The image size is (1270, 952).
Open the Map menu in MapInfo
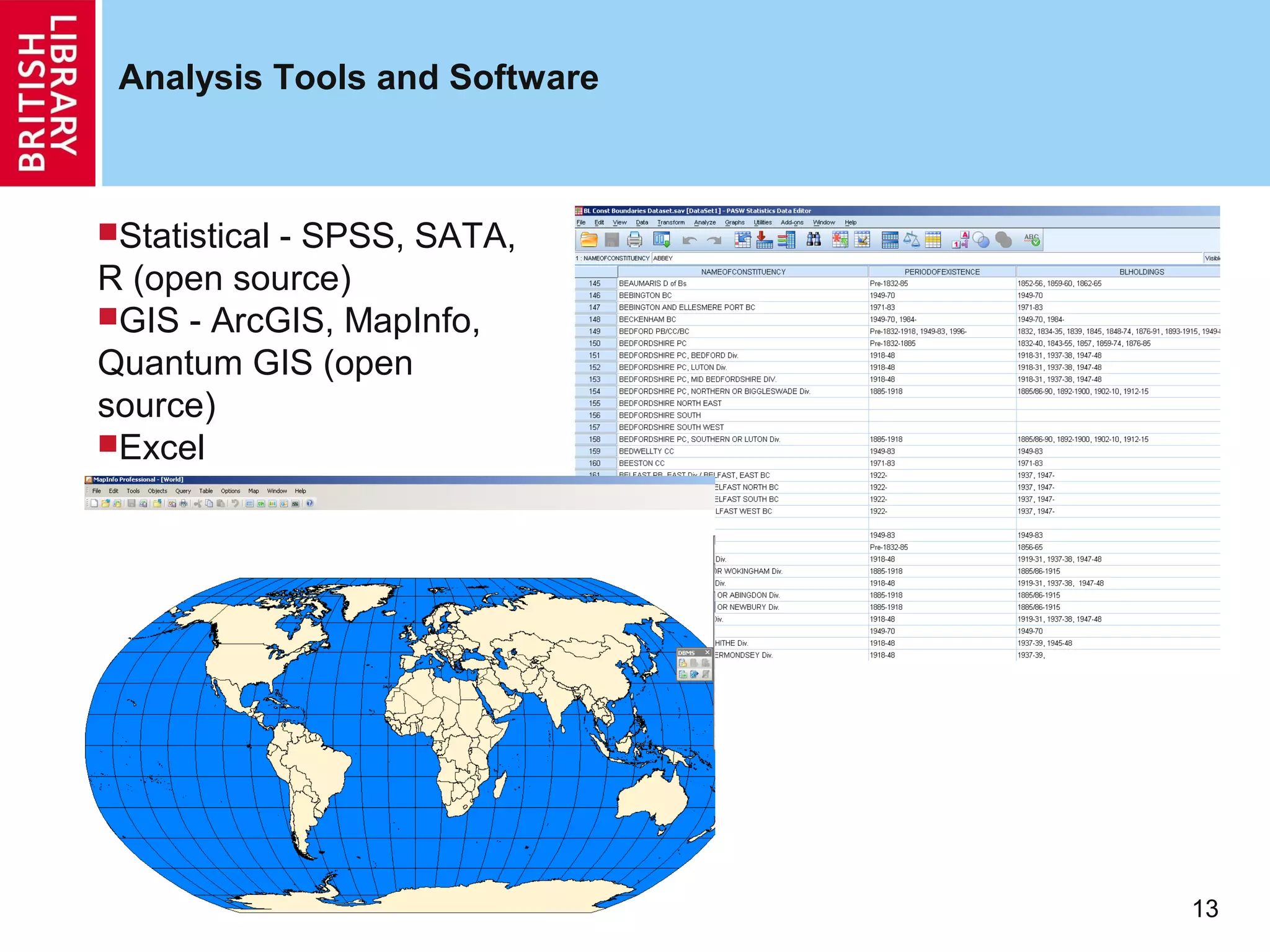tap(254, 491)
